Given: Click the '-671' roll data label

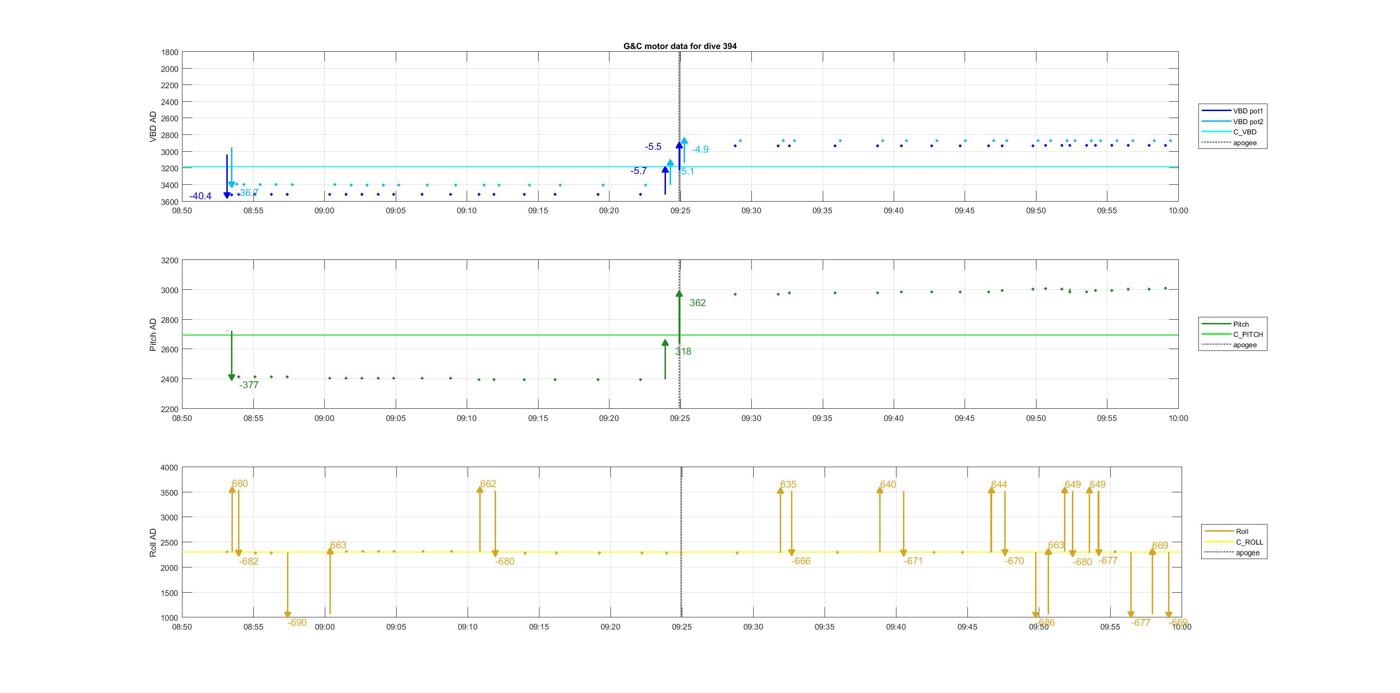Looking at the screenshot, I should [914, 562].
